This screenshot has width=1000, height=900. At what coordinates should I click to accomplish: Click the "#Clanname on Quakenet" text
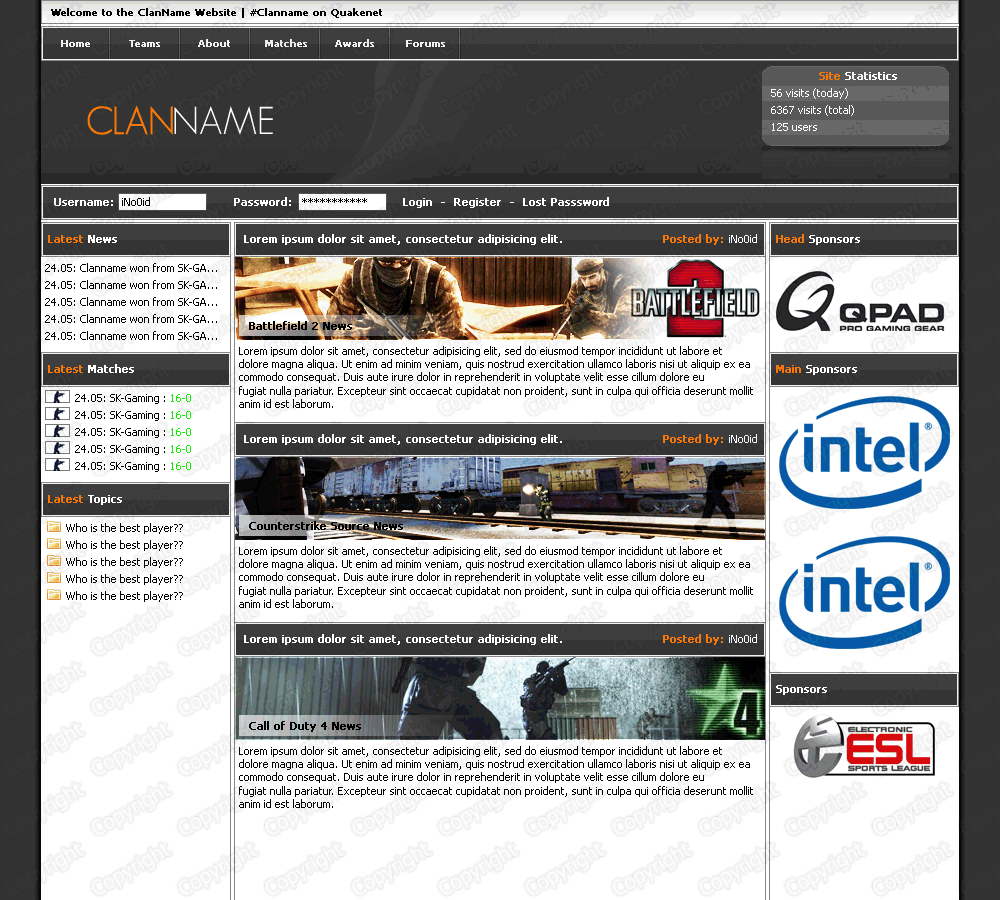tap(316, 12)
